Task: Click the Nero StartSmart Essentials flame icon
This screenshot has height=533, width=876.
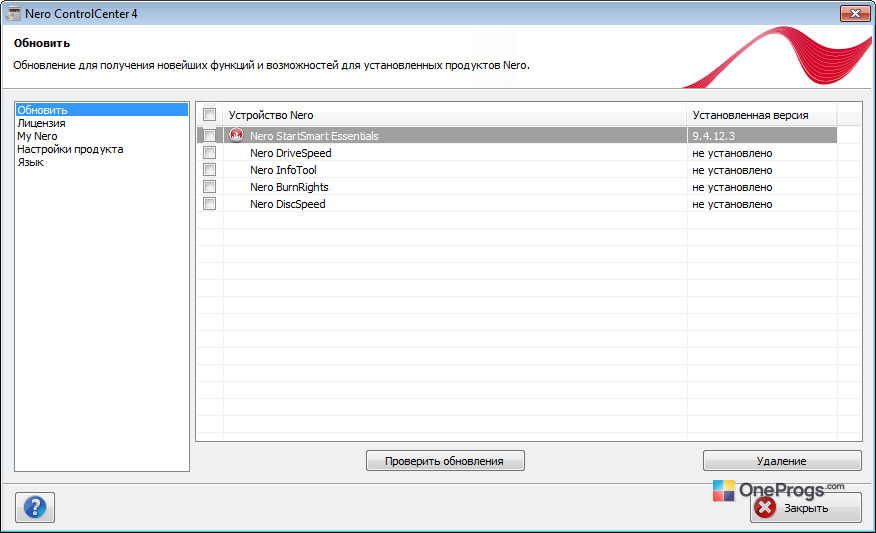Action: (x=236, y=135)
